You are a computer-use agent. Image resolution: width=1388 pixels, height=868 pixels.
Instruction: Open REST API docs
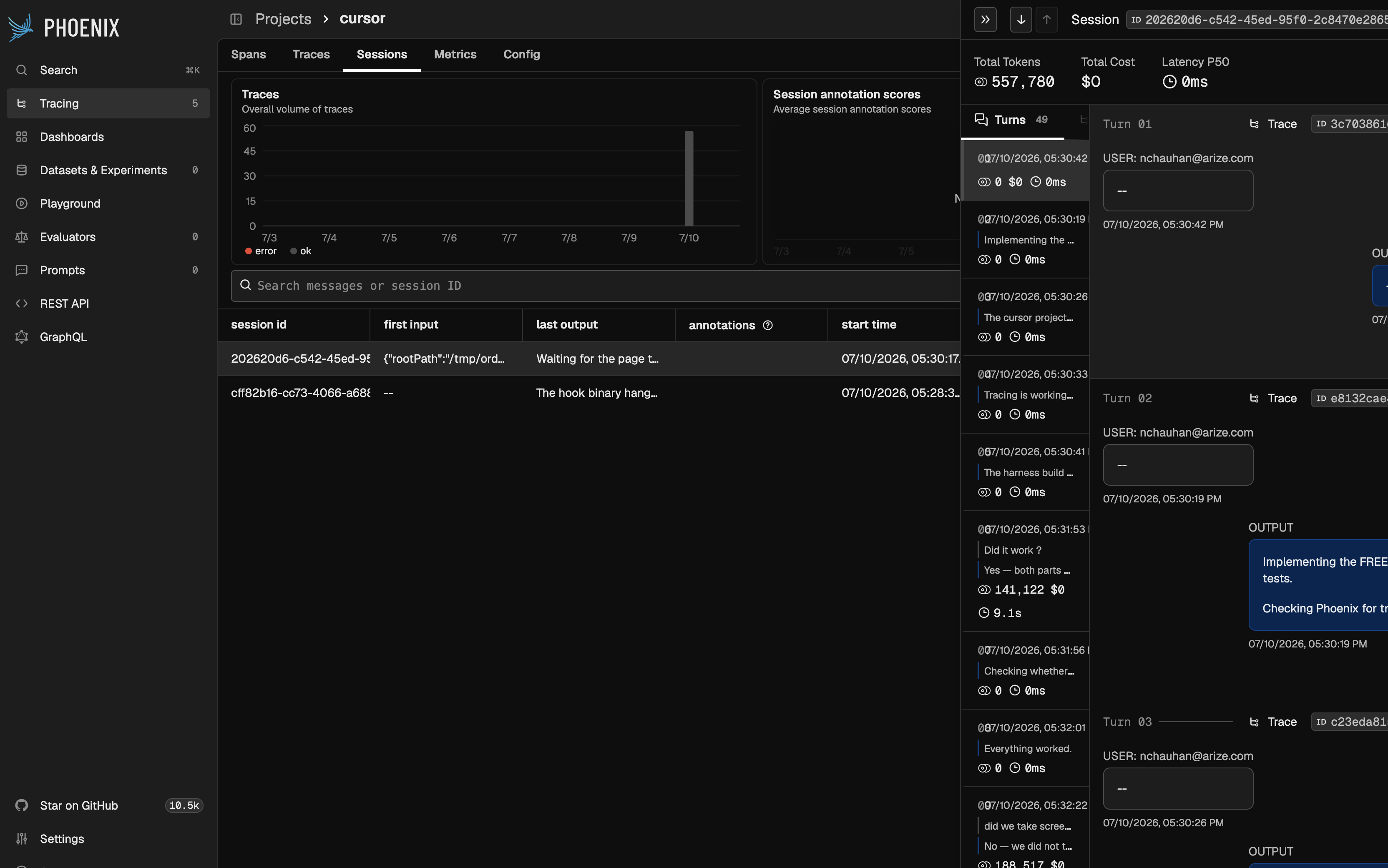point(108,303)
